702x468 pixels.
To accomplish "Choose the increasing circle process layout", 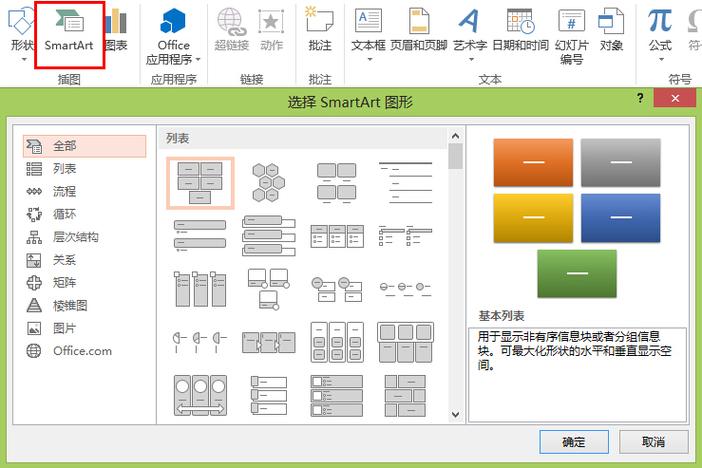I will point(405,289).
